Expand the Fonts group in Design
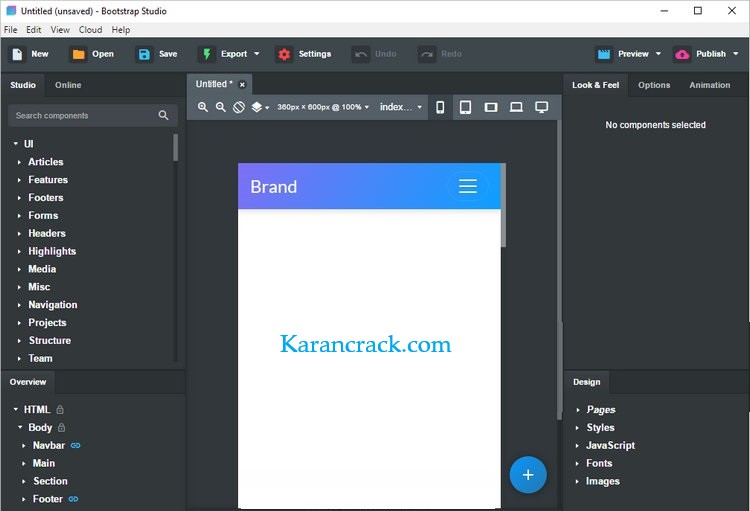 click(x=577, y=464)
